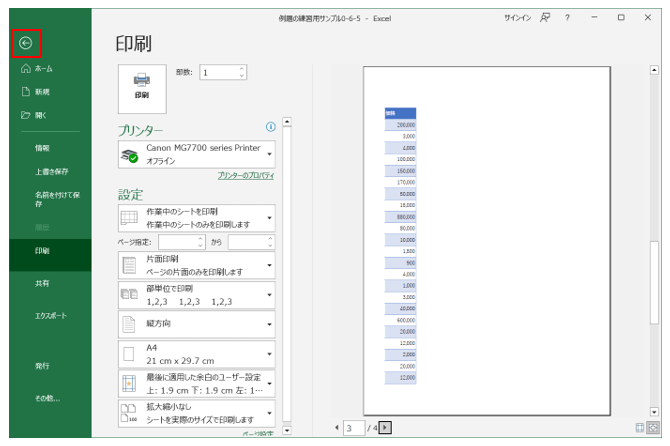Click the help question mark icon
This screenshot has width=670, height=446.
pos(567,17)
